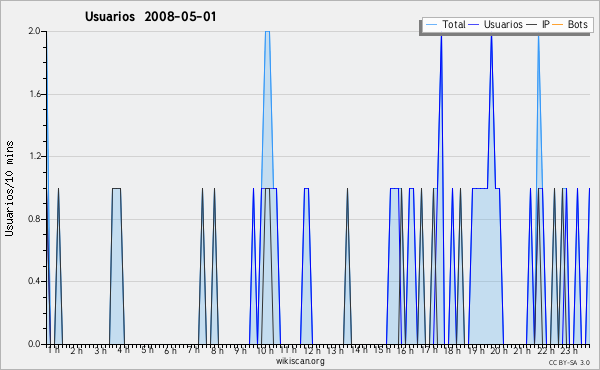Click the 2.0 y-axis tick label
Screen dimensions: 600x370
[34, 31]
